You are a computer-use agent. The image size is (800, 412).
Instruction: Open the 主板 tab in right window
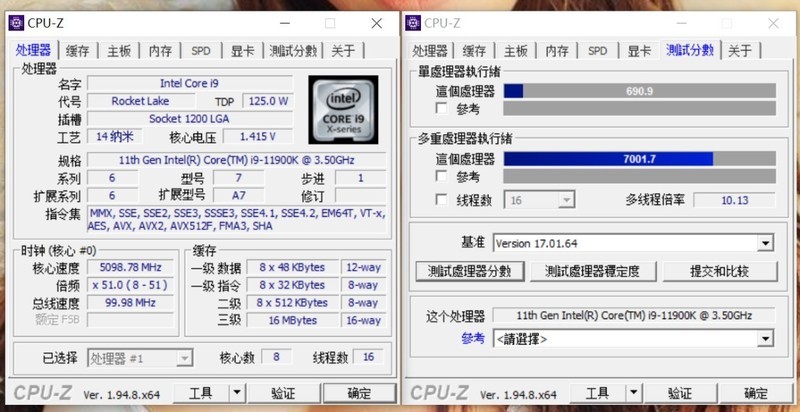pos(516,51)
